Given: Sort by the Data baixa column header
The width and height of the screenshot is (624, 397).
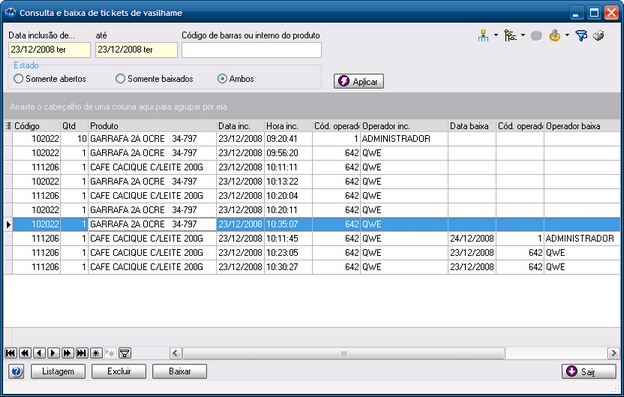Looking at the screenshot, I should coord(472,126).
